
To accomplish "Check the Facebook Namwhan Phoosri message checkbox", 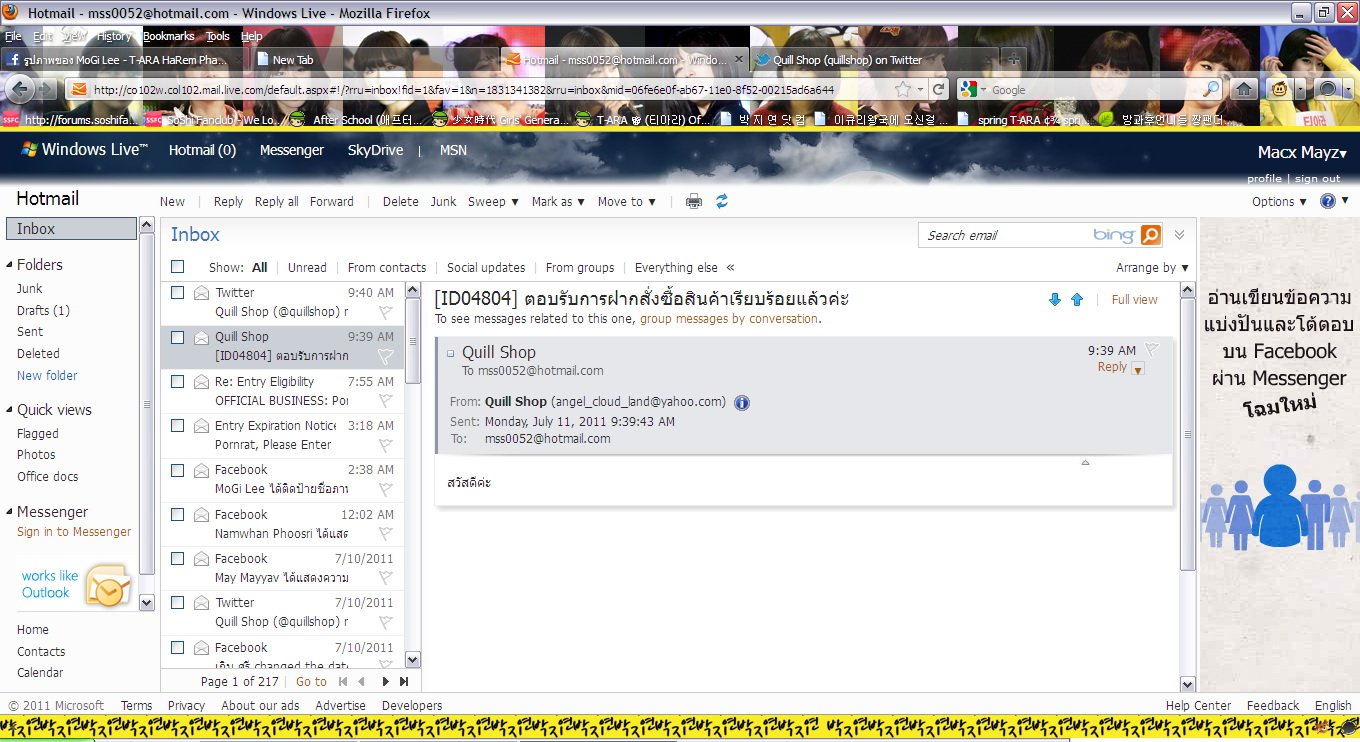I will point(178,514).
